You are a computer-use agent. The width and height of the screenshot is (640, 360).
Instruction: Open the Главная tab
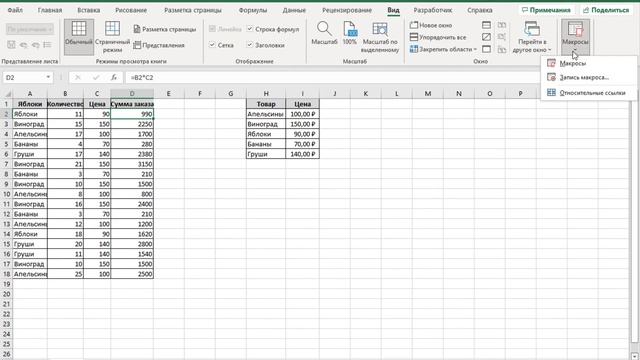[x=50, y=10]
